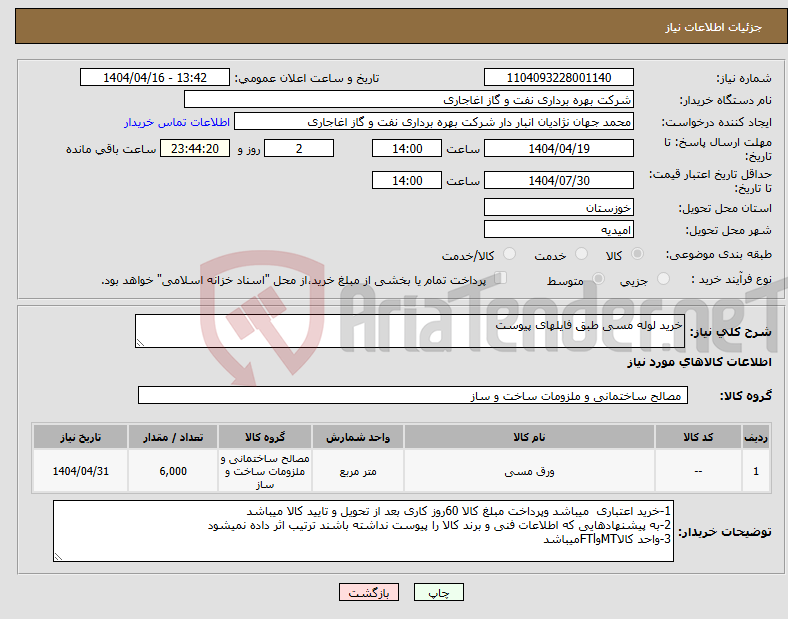Click the متر مربع unit cell

click(x=358, y=471)
